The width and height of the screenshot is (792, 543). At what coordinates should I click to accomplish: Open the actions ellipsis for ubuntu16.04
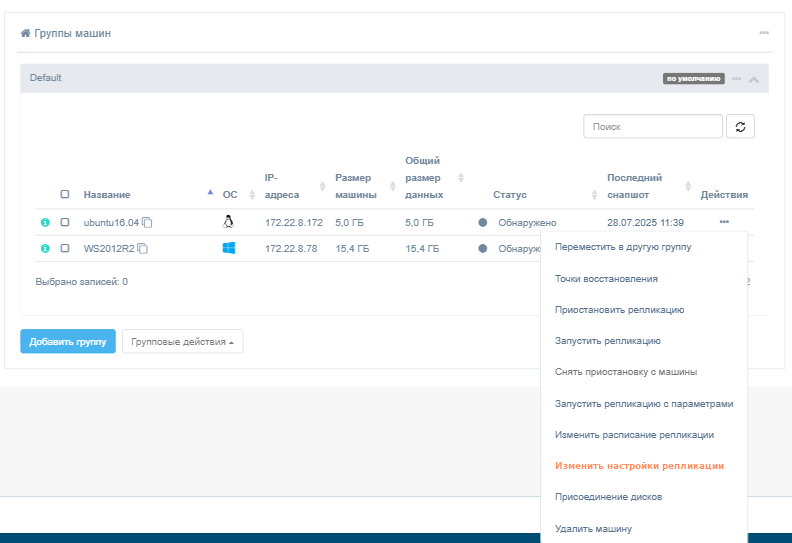(x=724, y=221)
